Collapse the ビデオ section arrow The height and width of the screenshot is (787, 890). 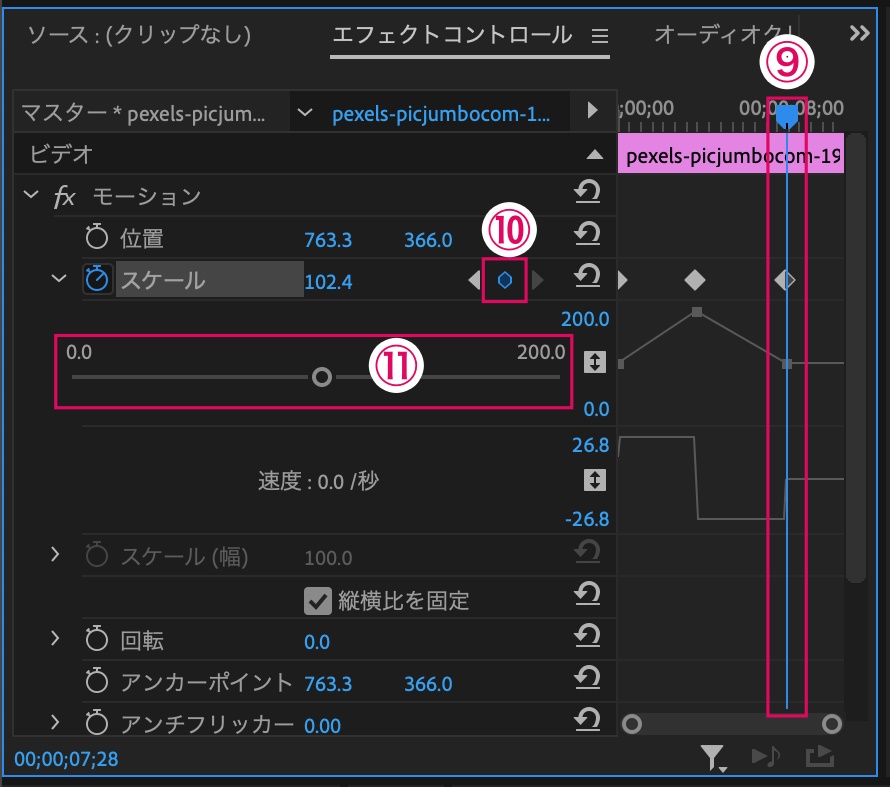pos(594,154)
